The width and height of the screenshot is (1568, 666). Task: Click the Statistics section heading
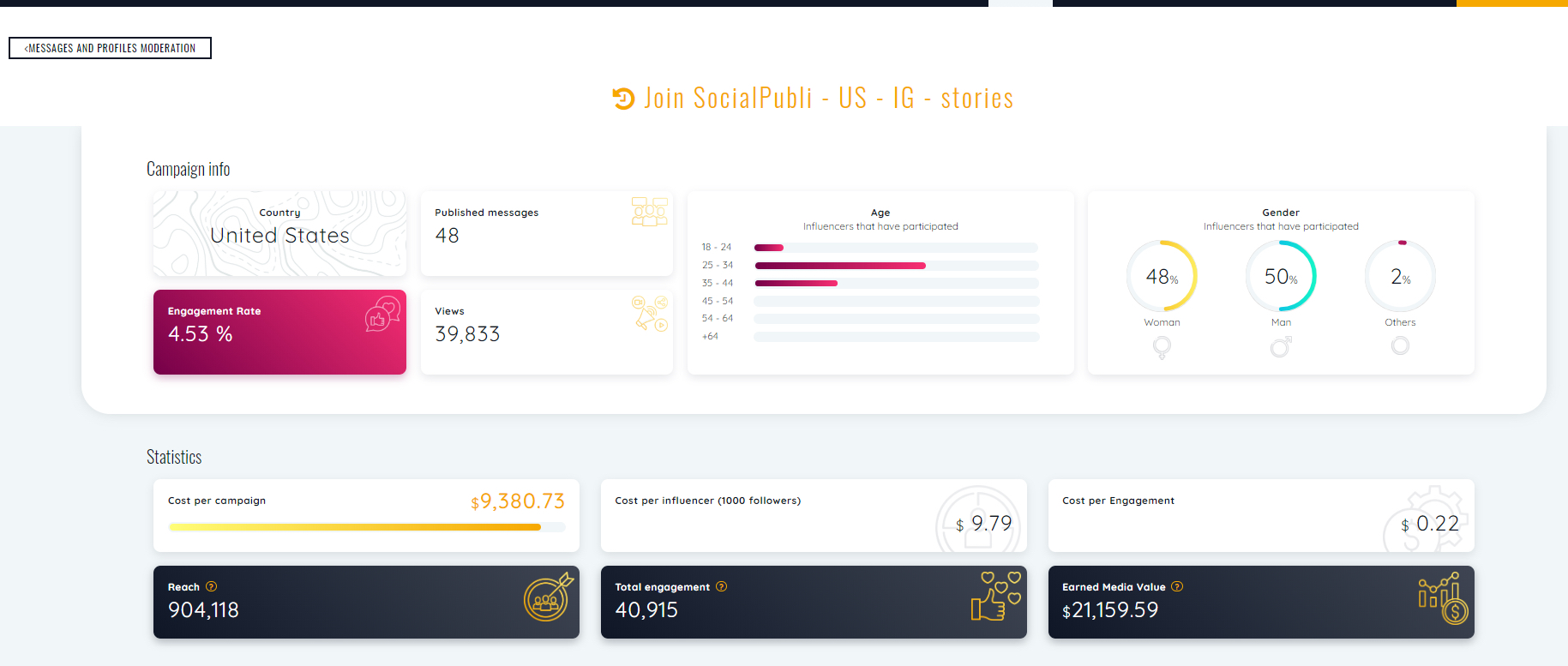click(x=174, y=457)
